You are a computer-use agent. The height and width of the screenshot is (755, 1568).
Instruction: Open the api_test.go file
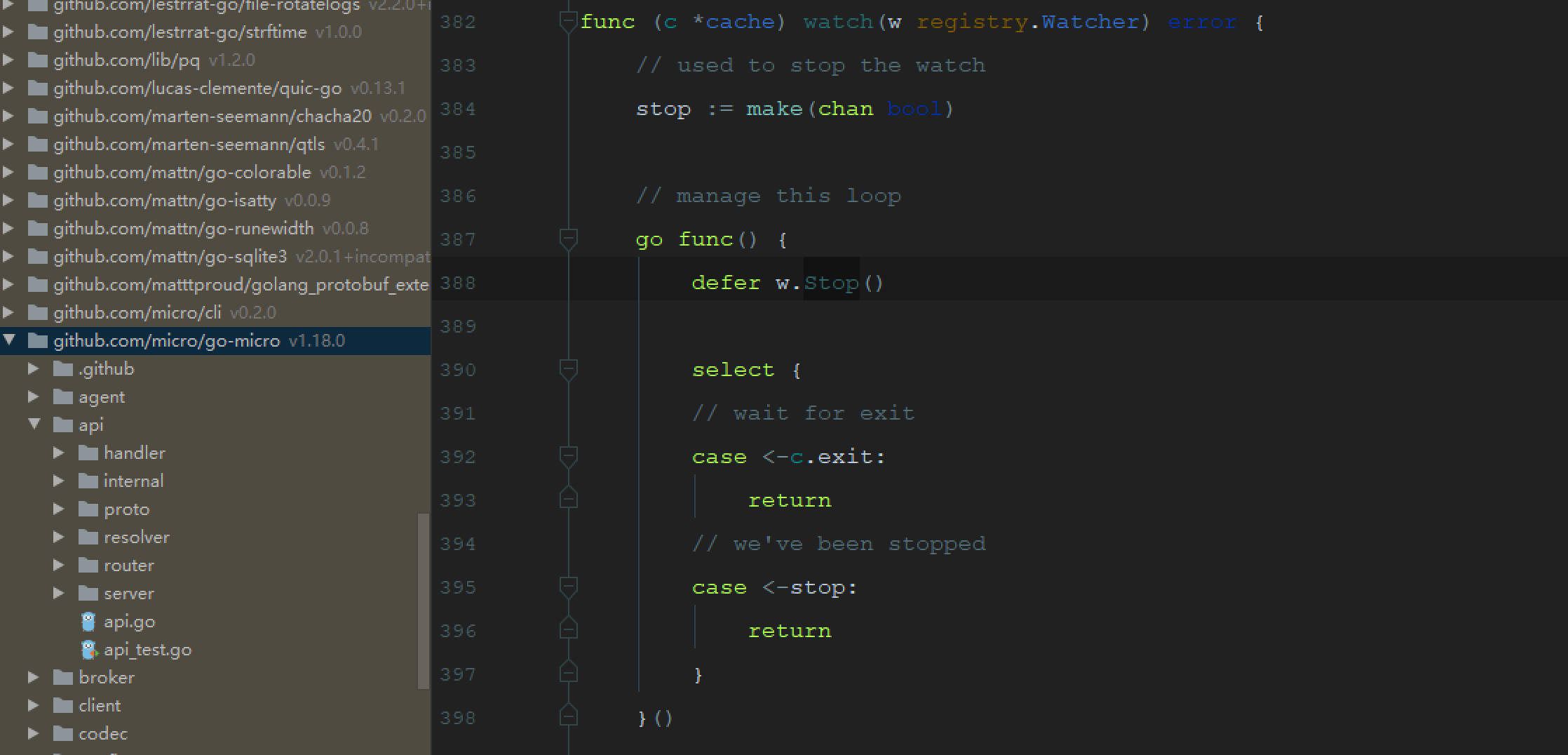(147, 650)
